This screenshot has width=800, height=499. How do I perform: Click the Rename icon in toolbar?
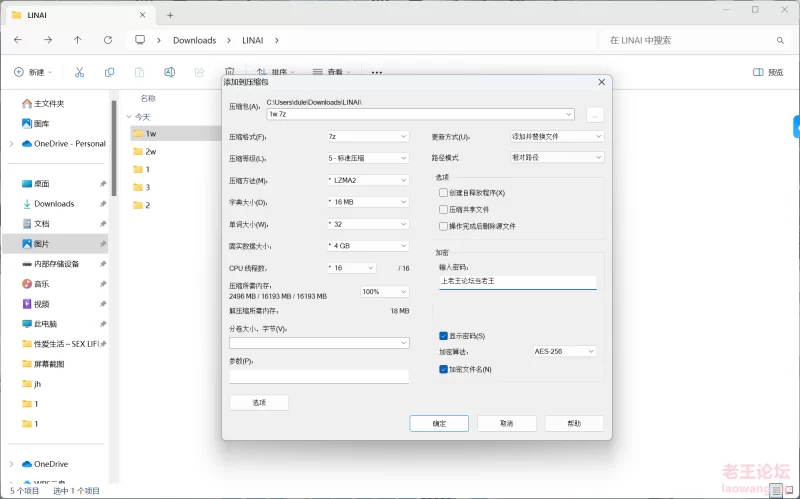pos(169,72)
